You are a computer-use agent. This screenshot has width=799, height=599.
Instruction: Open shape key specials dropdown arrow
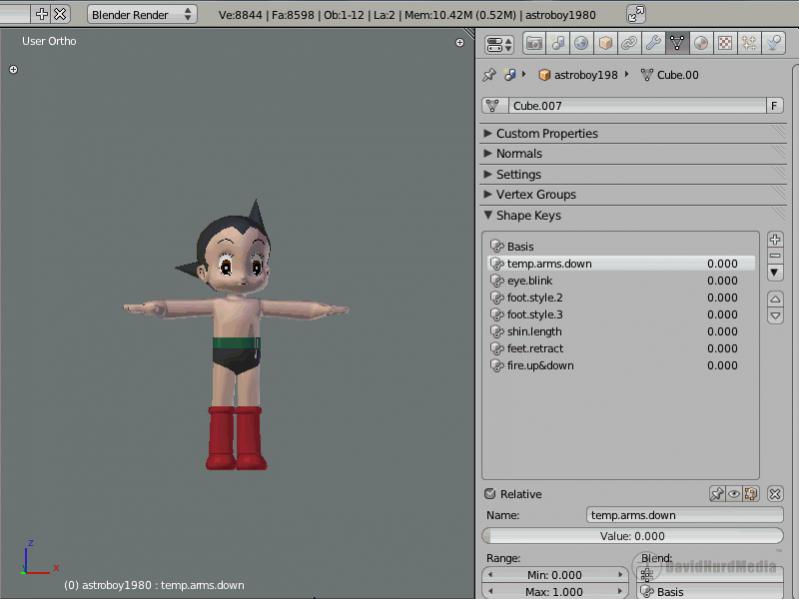click(x=775, y=273)
